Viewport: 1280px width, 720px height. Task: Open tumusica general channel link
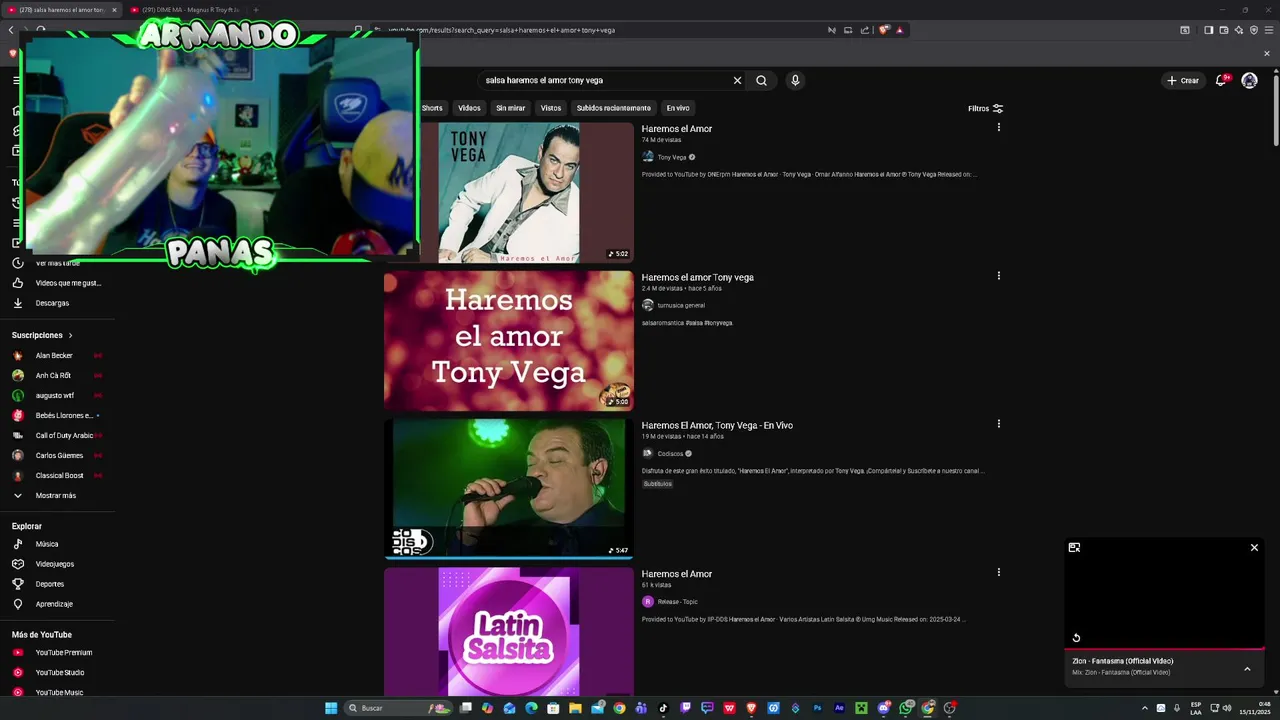click(x=681, y=305)
